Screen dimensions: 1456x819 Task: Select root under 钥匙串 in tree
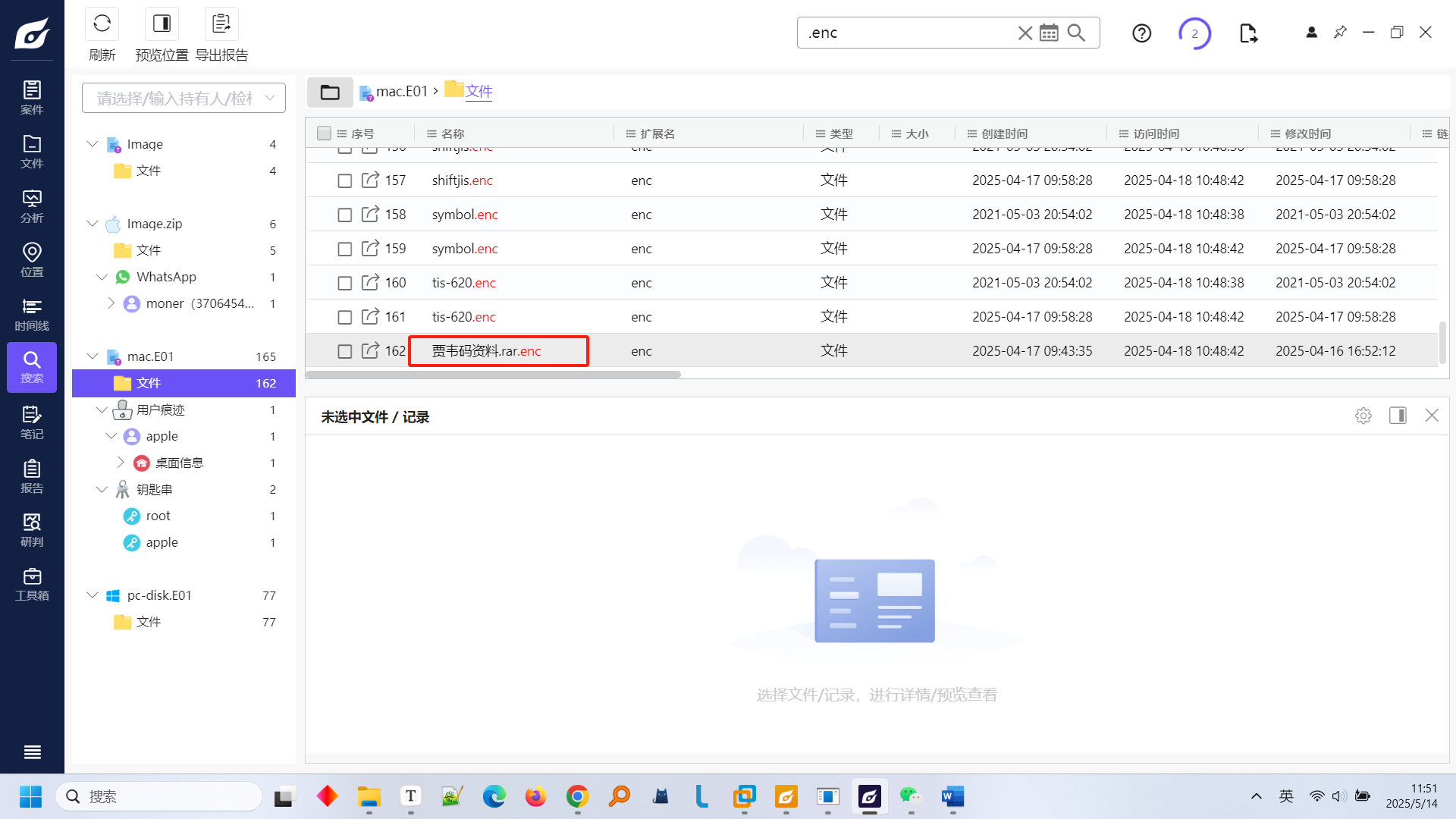[158, 516]
